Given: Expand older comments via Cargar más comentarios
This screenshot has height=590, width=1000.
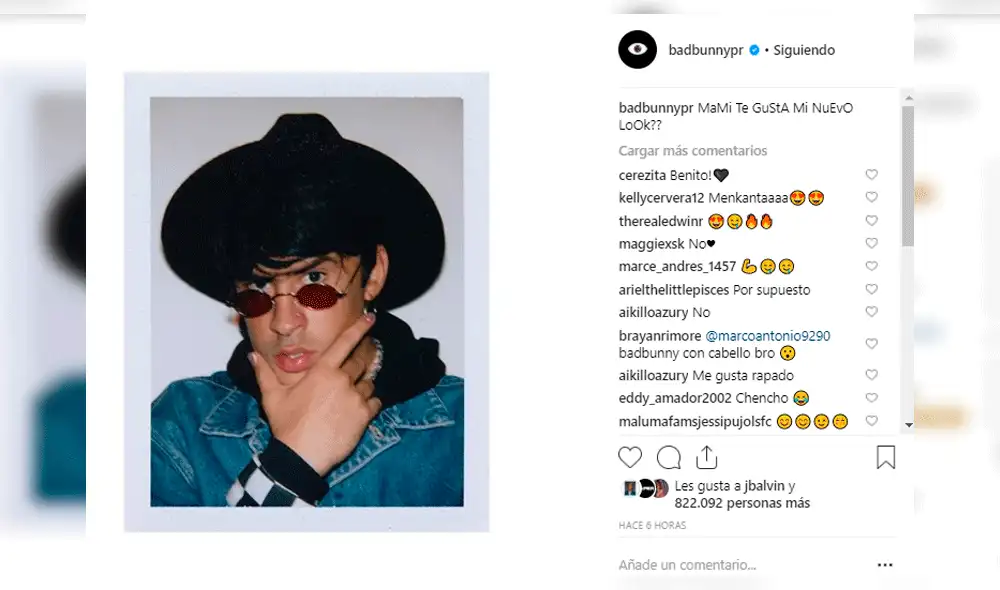Looking at the screenshot, I should coord(692,150).
